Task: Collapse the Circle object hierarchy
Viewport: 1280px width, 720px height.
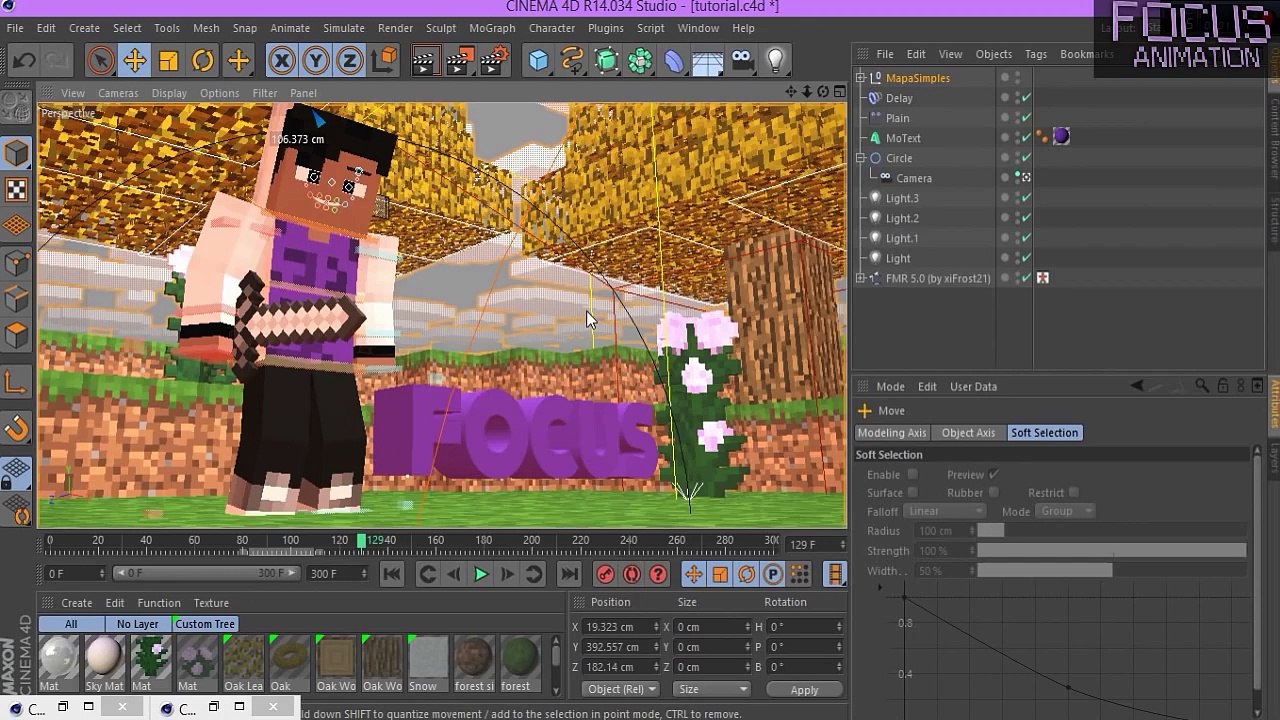Action: point(861,158)
